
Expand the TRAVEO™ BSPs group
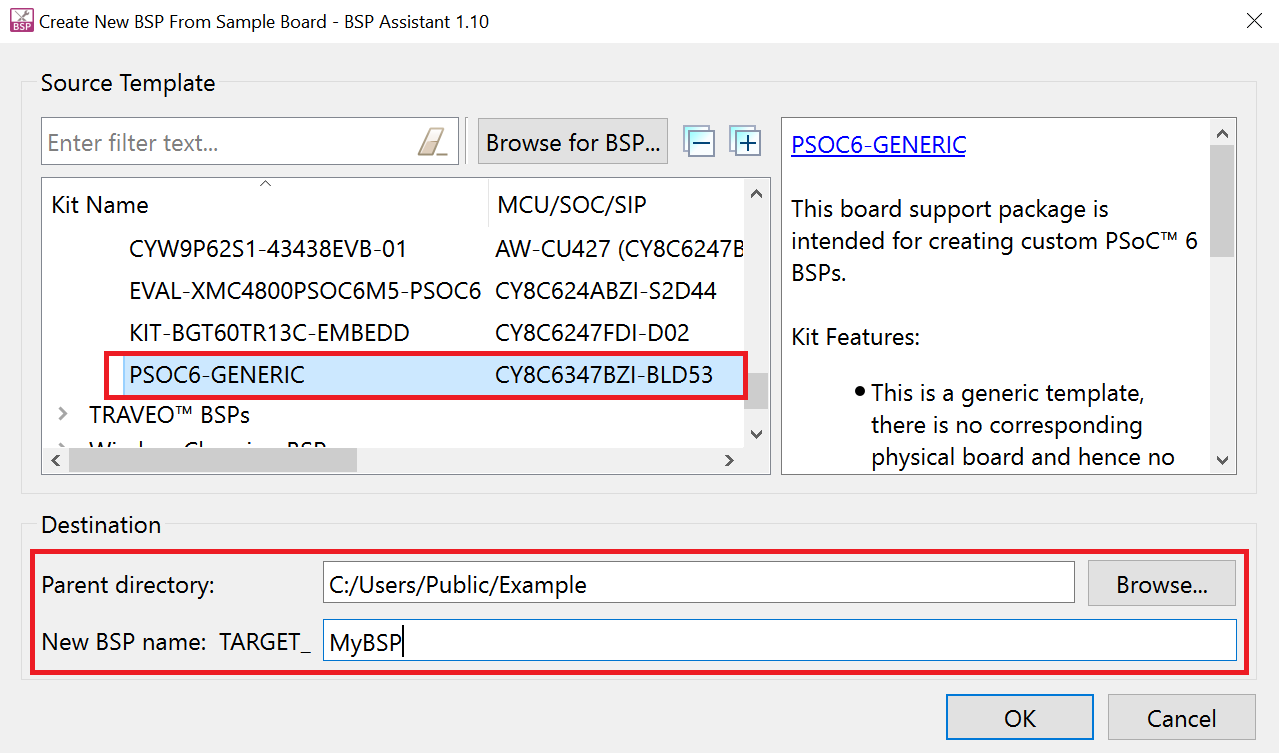point(64,414)
